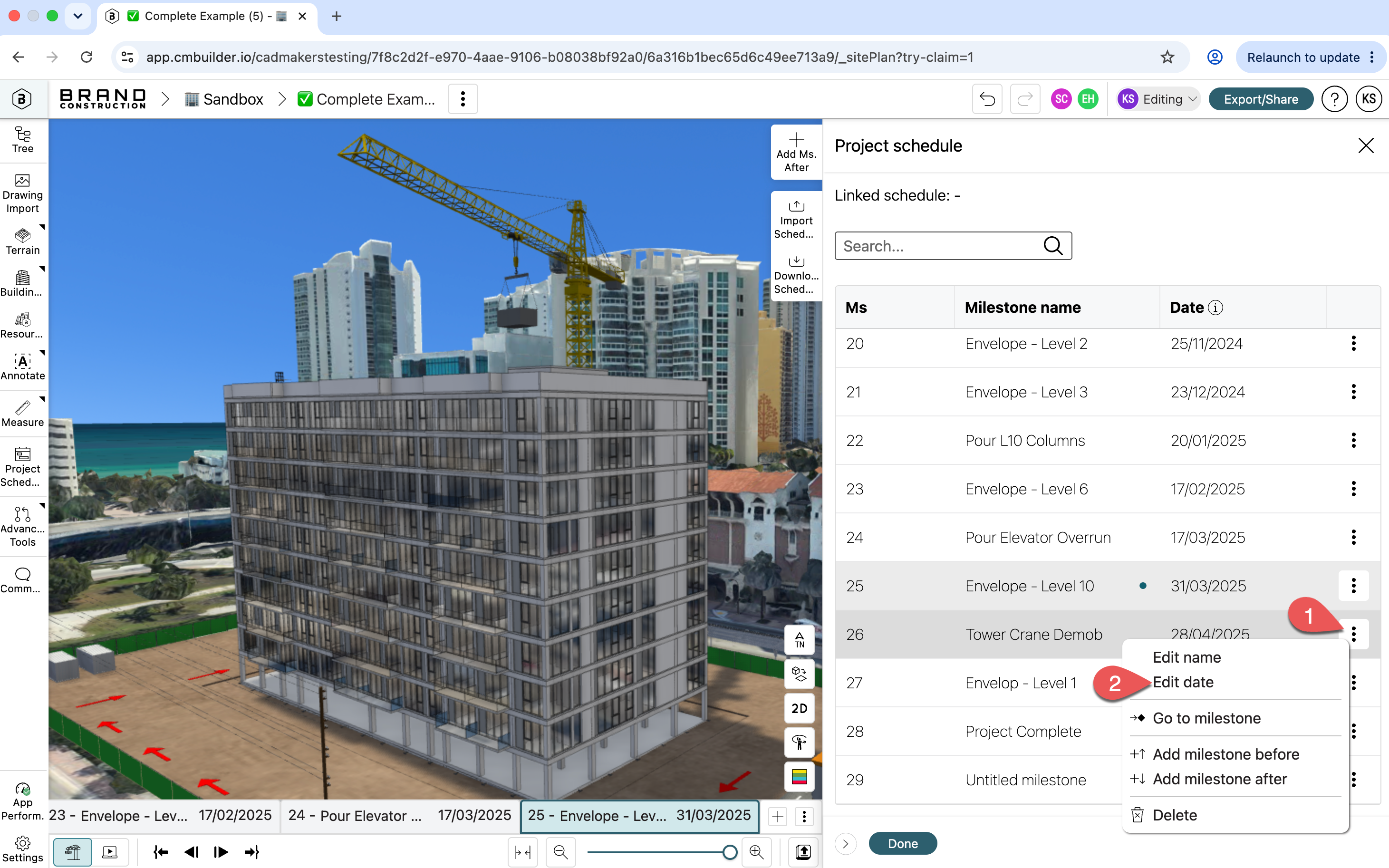Click the Brand Construction logo
The height and width of the screenshot is (868, 1389).
tap(103, 99)
